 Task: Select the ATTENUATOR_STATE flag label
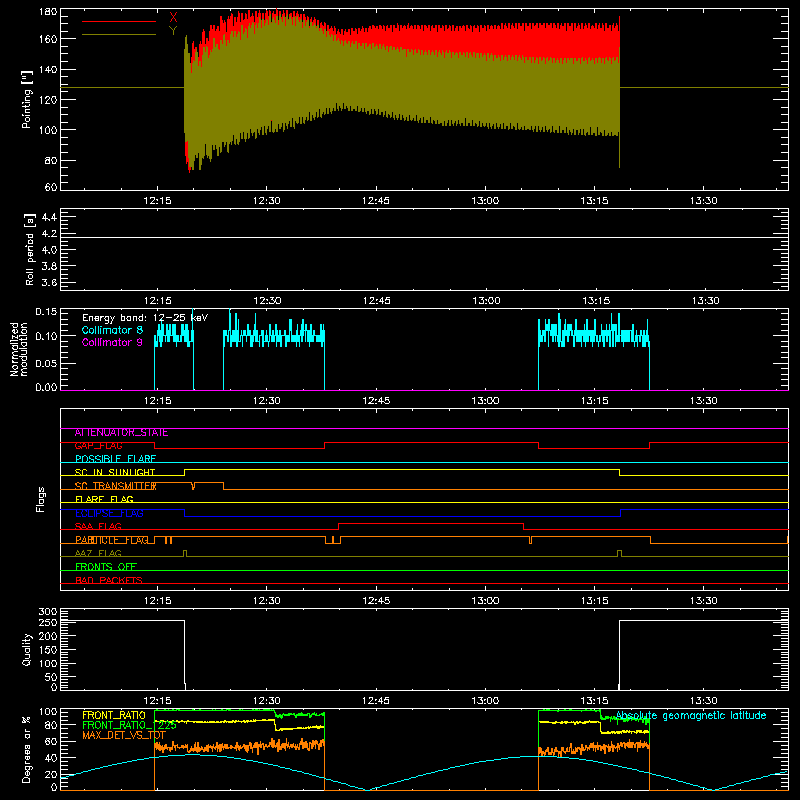pyautogui.click(x=121, y=433)
